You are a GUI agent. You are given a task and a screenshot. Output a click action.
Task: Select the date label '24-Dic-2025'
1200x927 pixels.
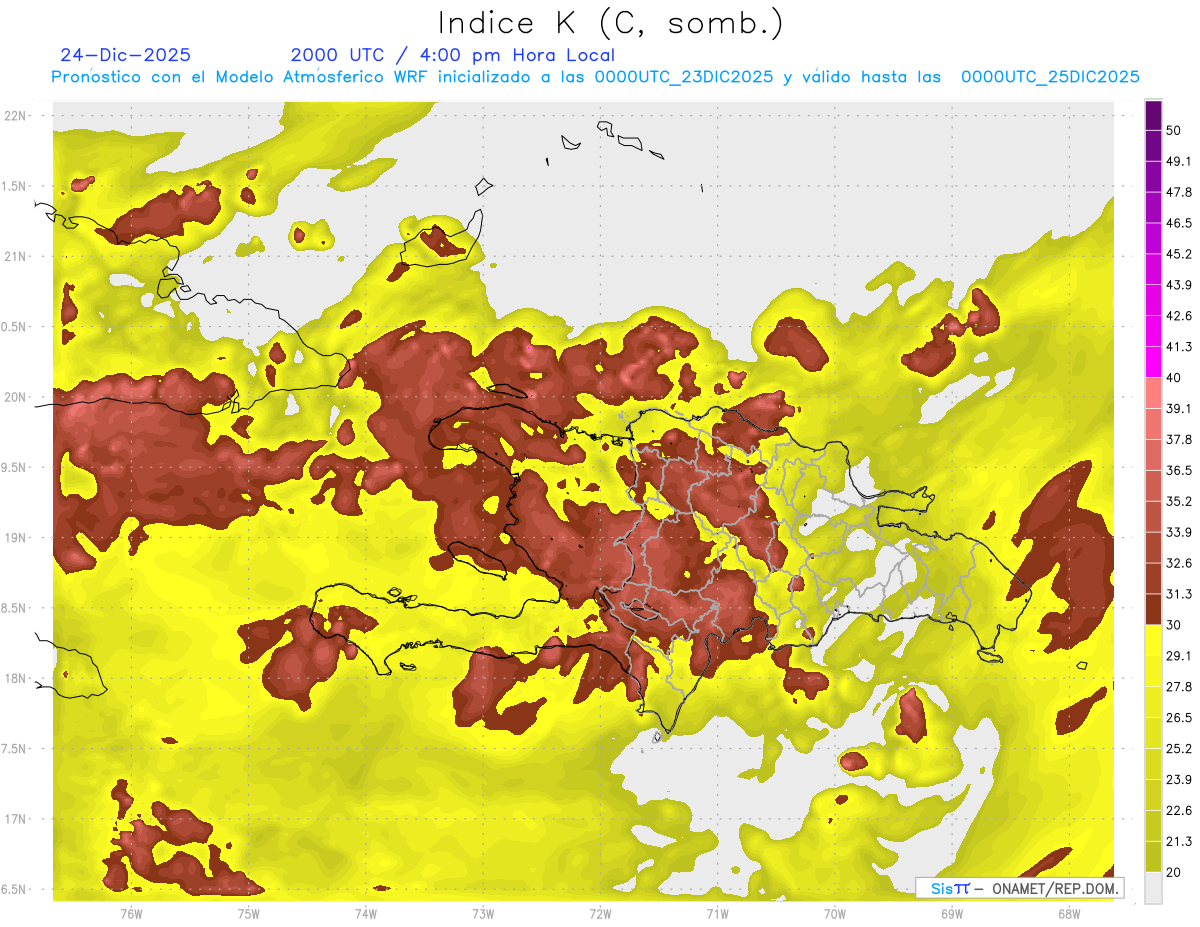(125, 55)
